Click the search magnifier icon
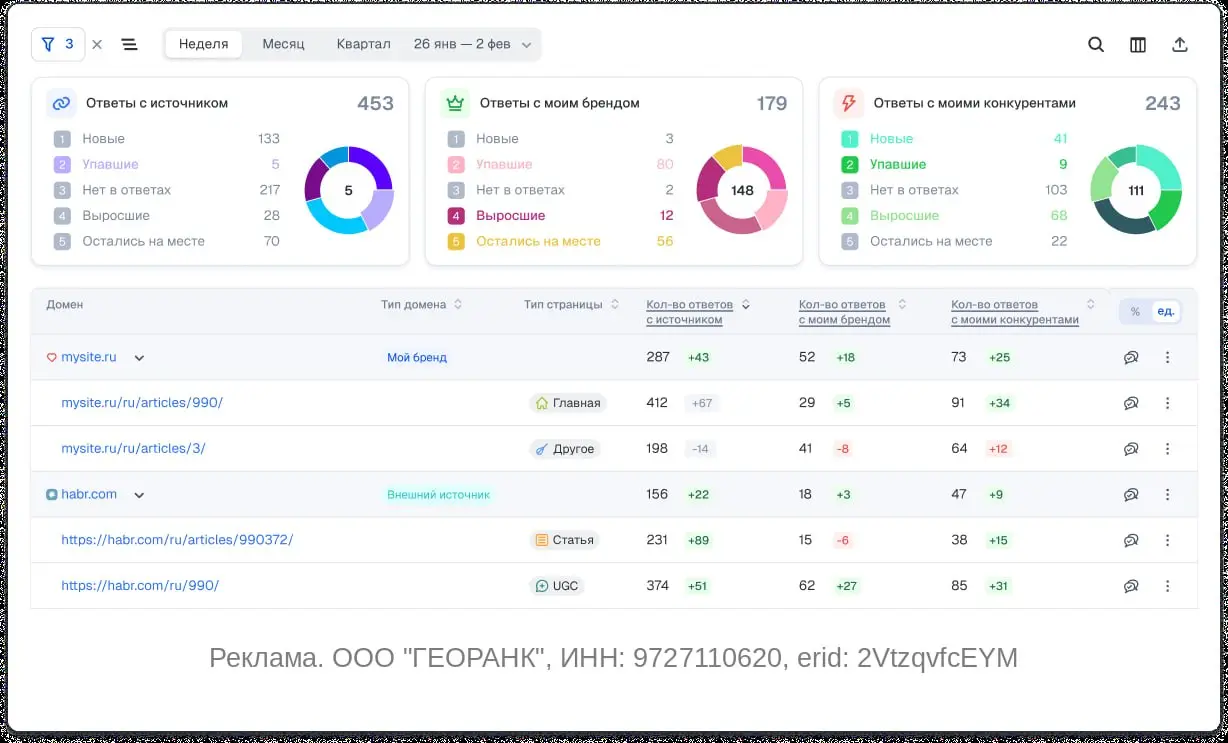This screenshot has width=1228, height=743. pyautogui.click(x=1096, y=45)
